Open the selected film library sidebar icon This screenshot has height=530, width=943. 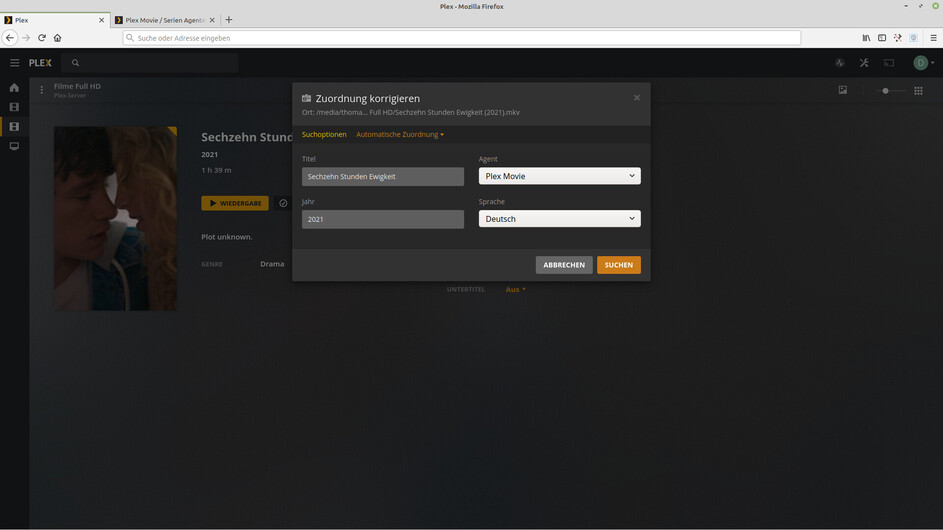point(14,127)
